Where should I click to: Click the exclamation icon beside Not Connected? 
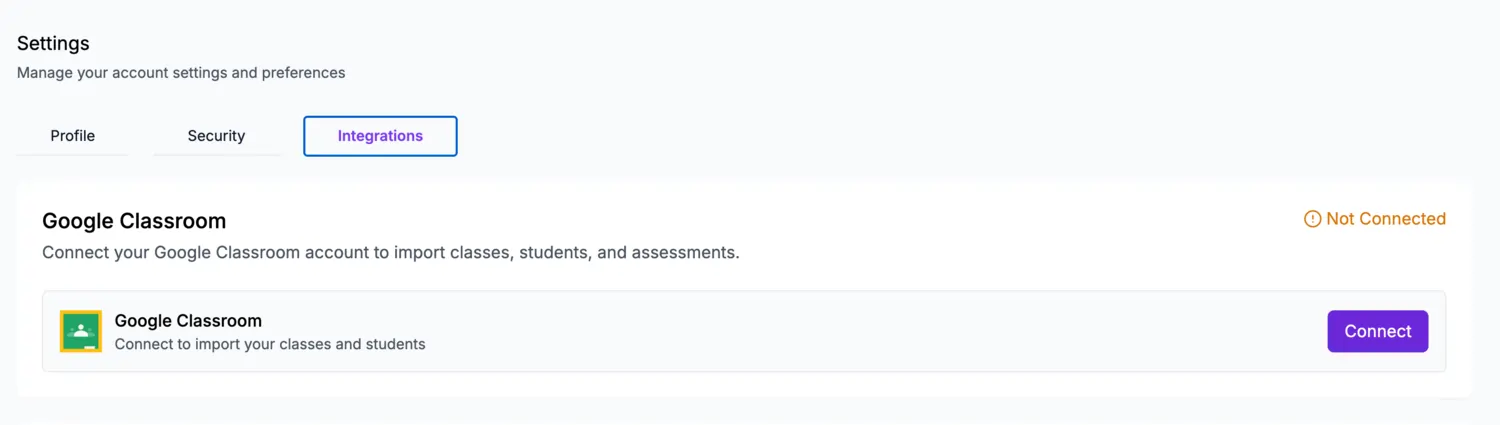pyautogui.click(x=1313, y=219)
